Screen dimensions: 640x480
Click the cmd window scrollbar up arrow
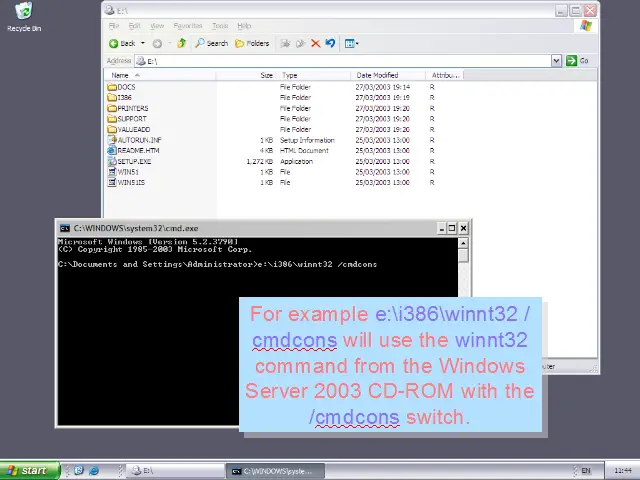pos(463,243)
